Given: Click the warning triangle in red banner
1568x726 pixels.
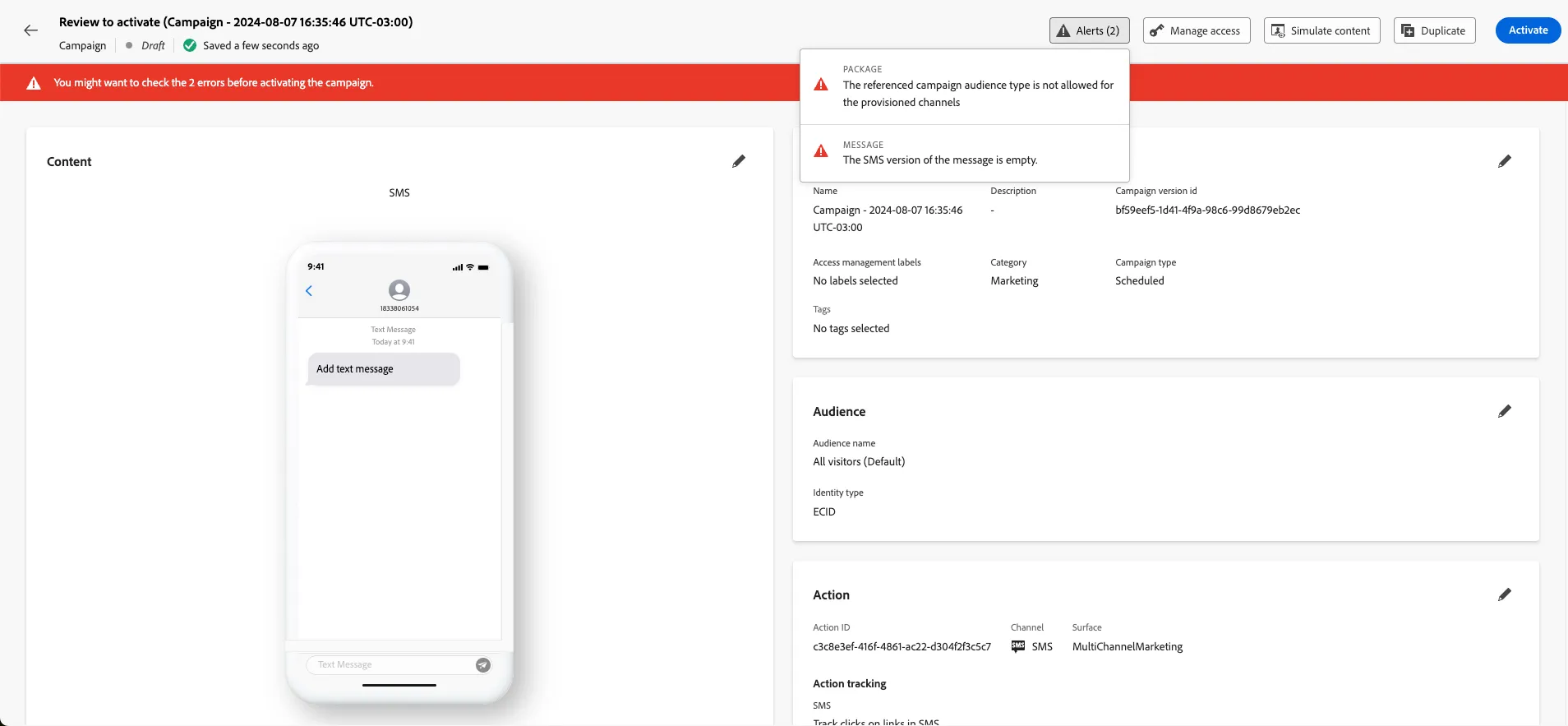Looking at the screenshot, I should pos(34,83).
